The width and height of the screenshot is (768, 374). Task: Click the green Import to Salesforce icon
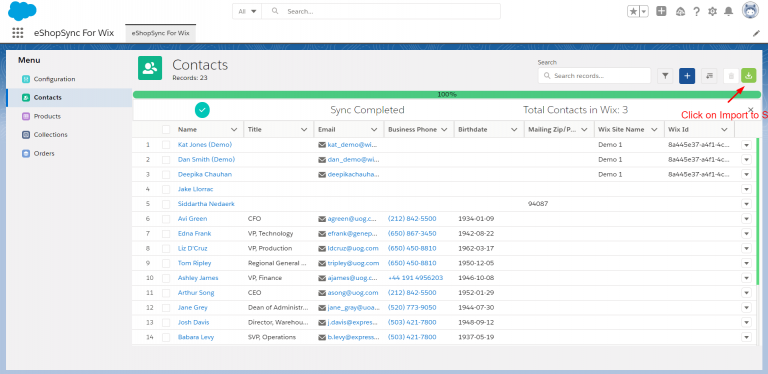coord(748,75)
